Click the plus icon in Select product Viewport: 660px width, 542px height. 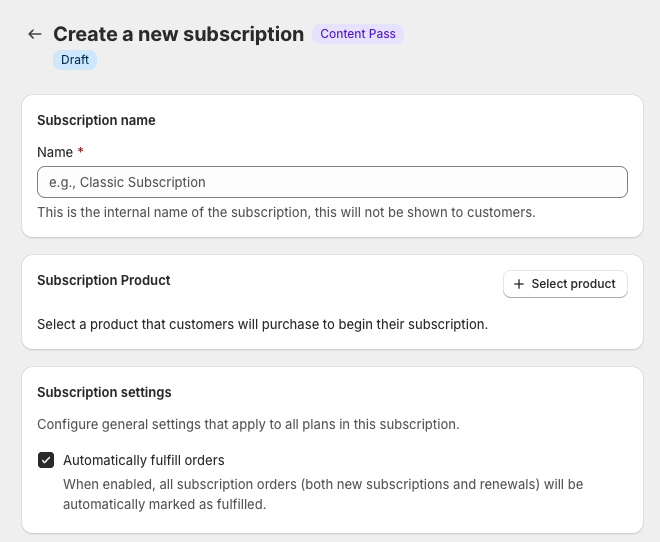point(518,284)
